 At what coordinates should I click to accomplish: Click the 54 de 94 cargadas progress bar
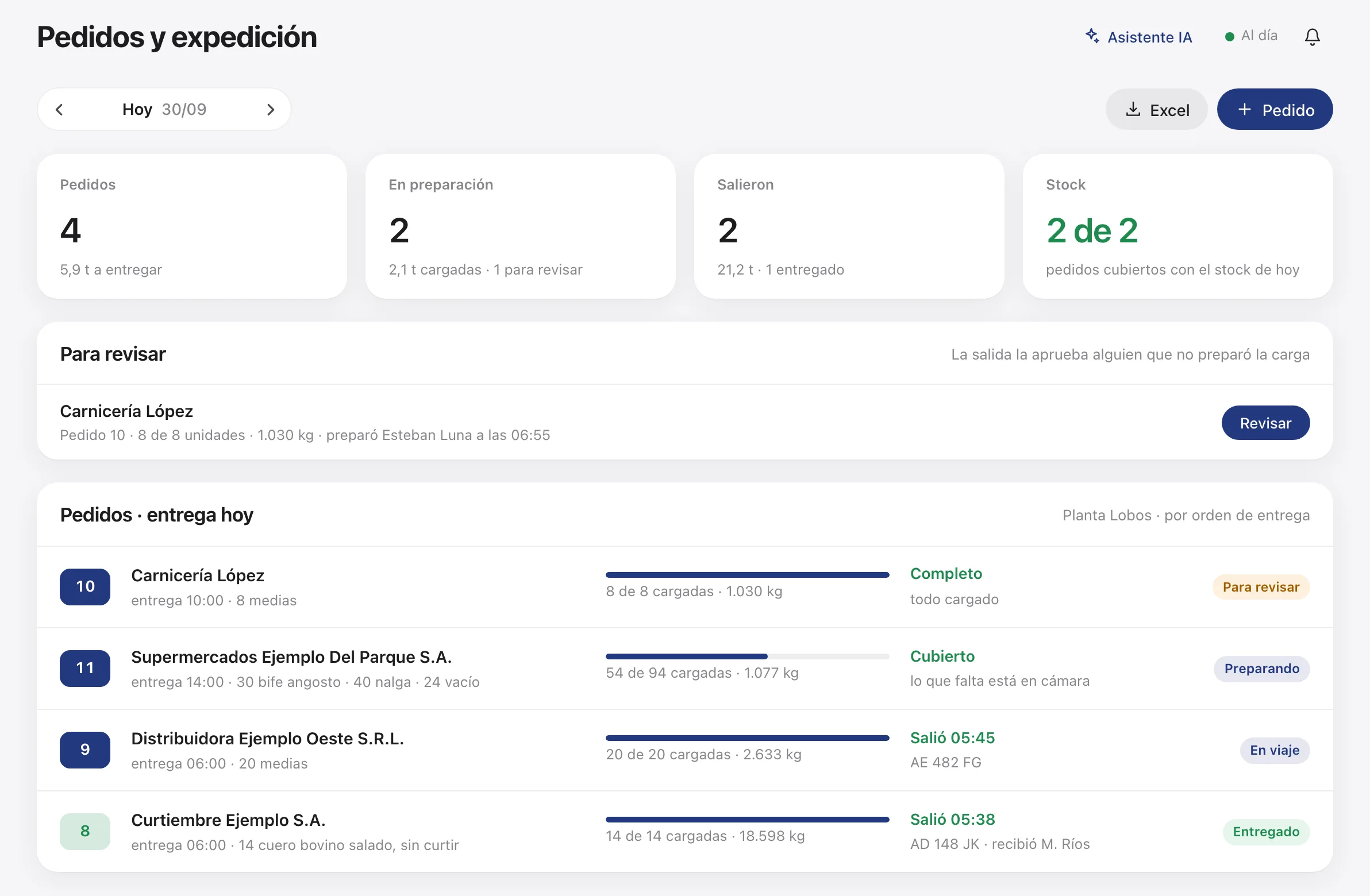[747, 656]
